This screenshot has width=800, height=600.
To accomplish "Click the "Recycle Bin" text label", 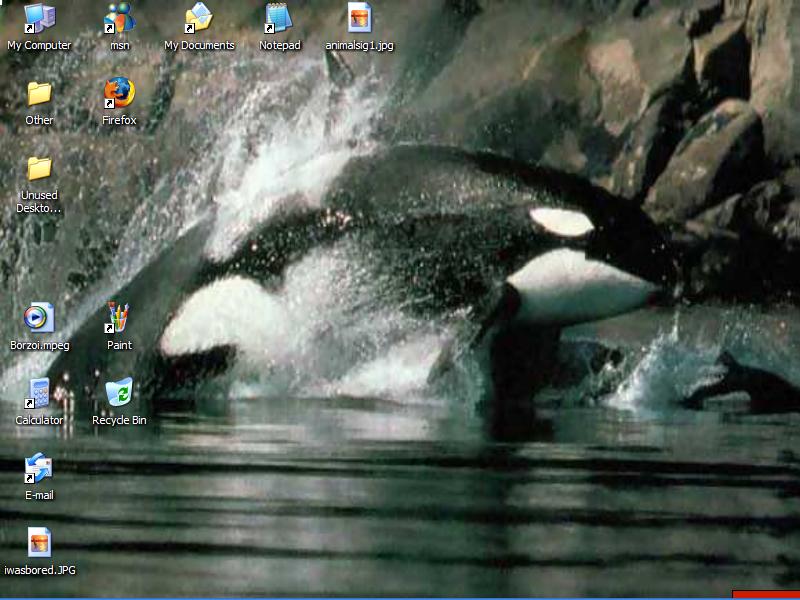I will [x=119, y=420].
